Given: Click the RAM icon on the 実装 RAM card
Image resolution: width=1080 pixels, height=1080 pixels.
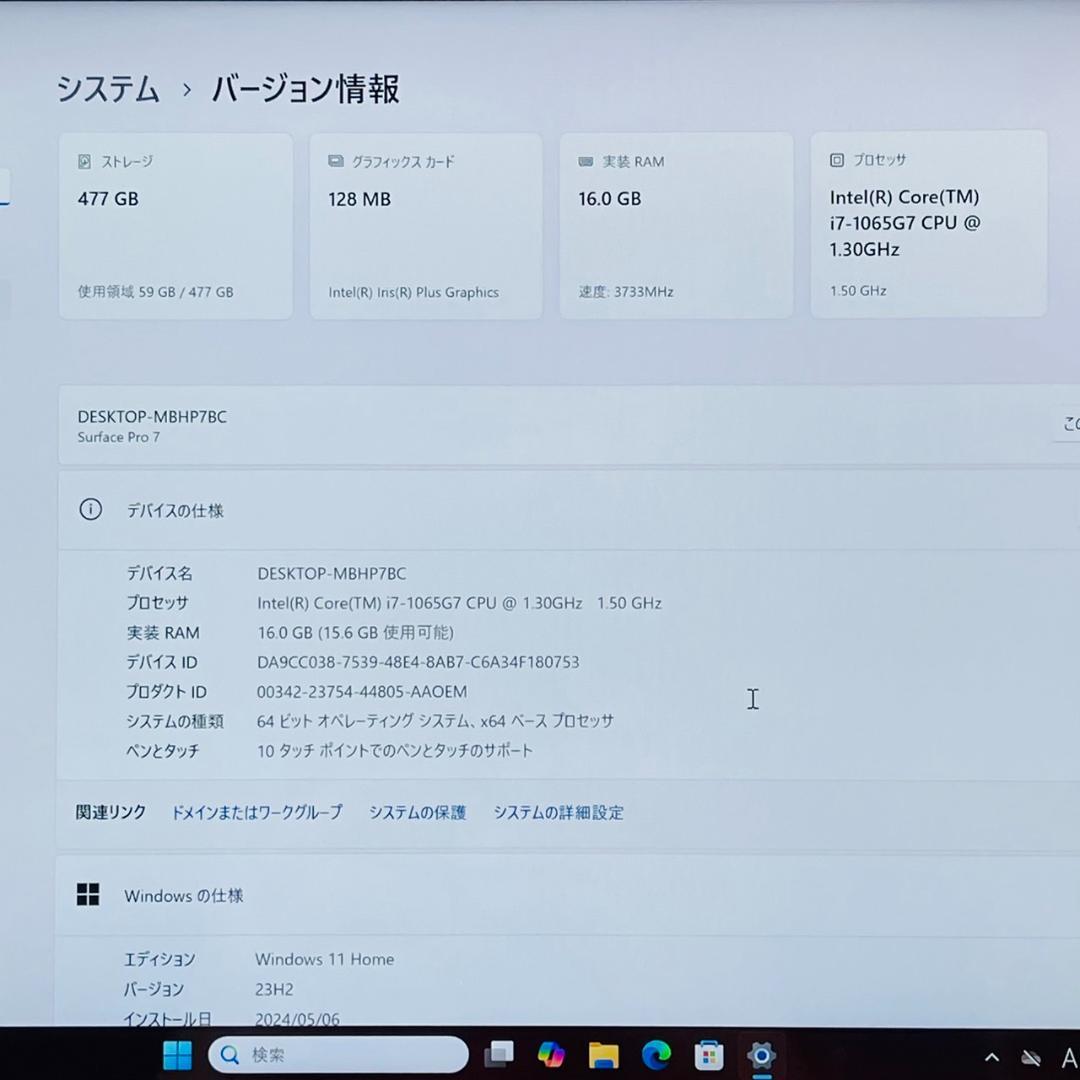Looking at the screenshot, I should tap(584, 161).
